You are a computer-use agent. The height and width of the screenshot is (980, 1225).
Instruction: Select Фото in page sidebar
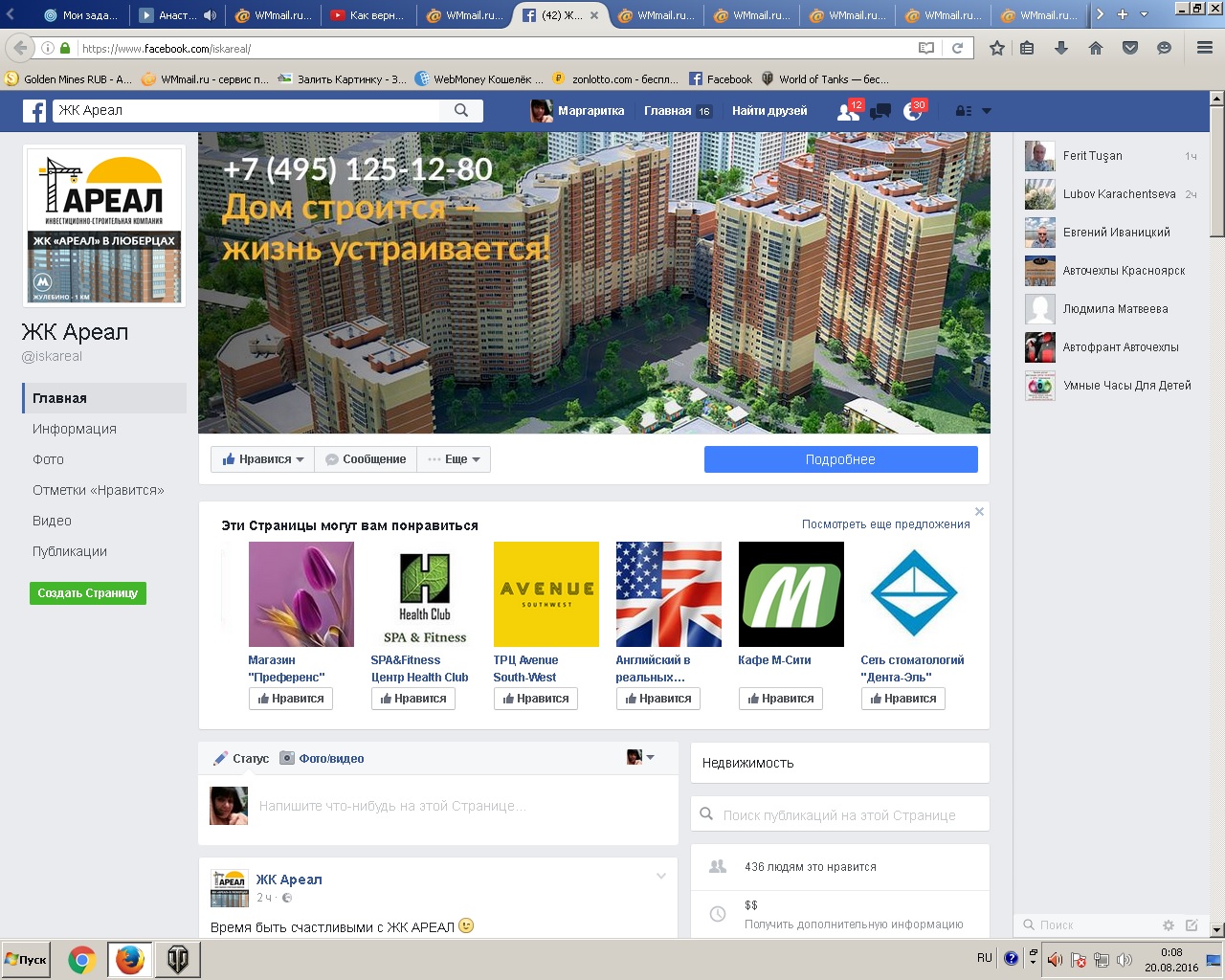(x=48, y=459)
